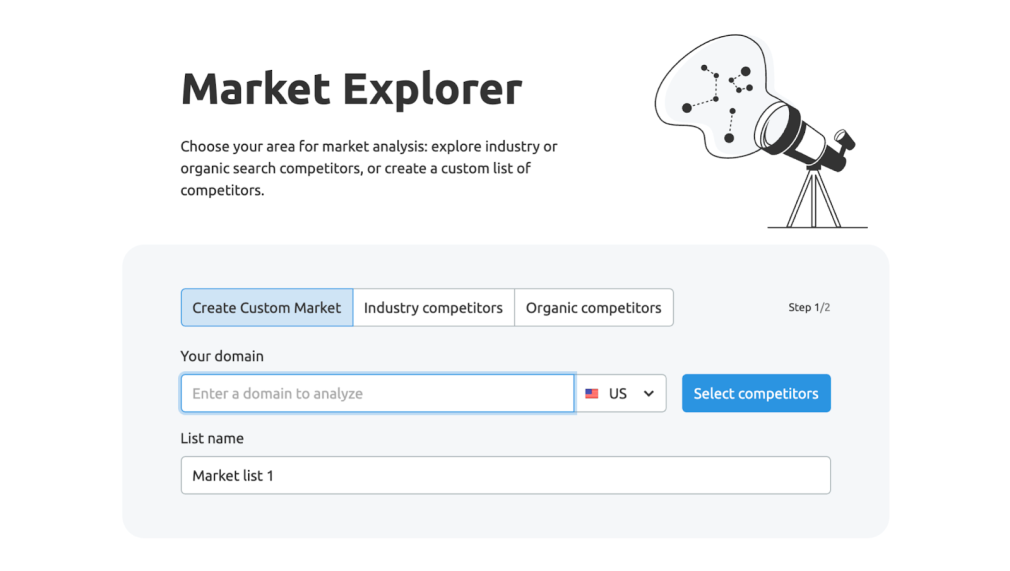
Task: Switch to Industry competitors tab
Action: pos(434,307)
